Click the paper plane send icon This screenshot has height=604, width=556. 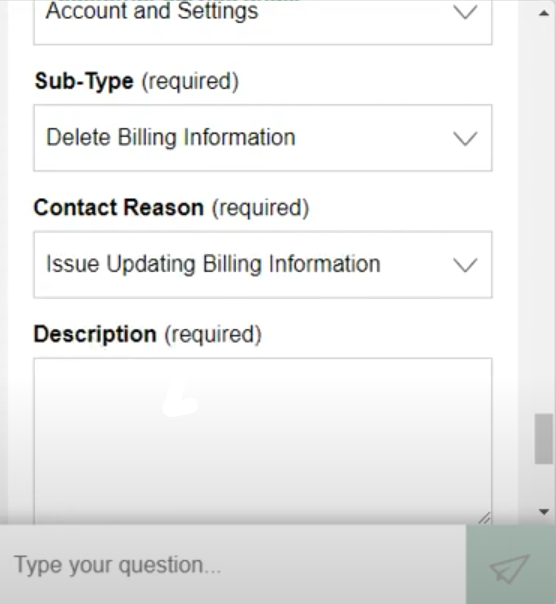pos(509,568)
